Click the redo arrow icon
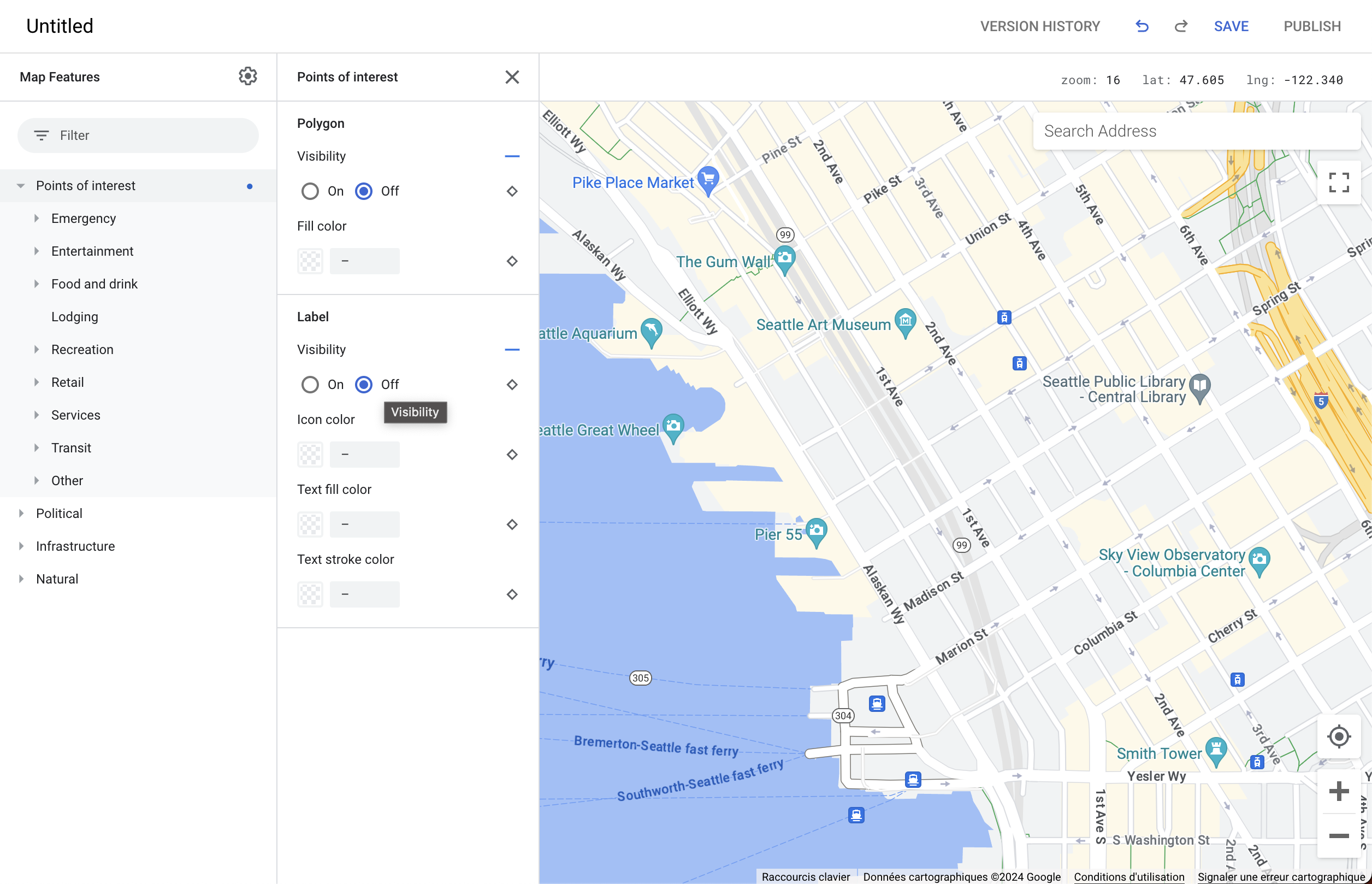This screenshot has width=1372, height=884. click(1180, 26)
